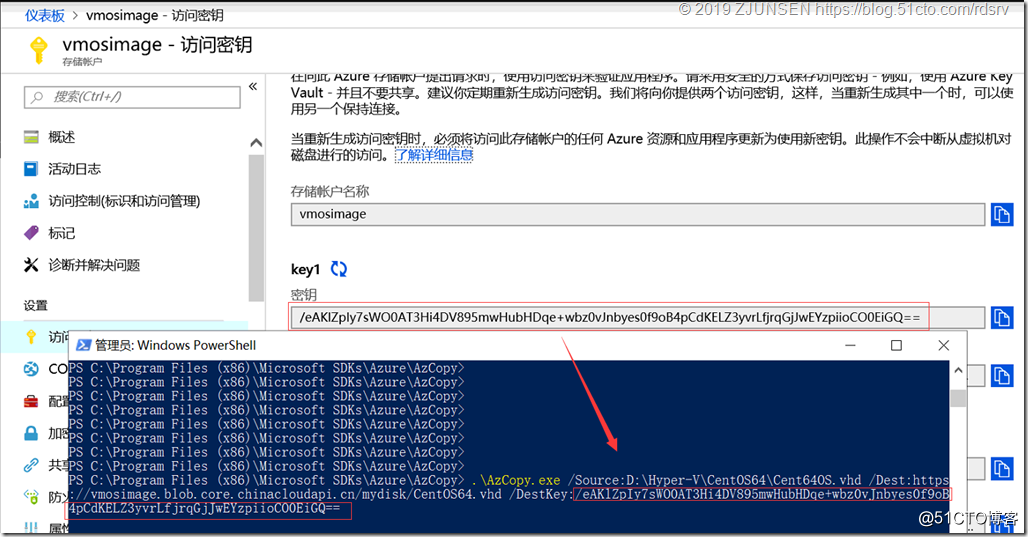Click the PowerShell scrollbar up arrow
Viewport: 1028px width, 537px height.
pyautogui.click(x=958, y=370)
